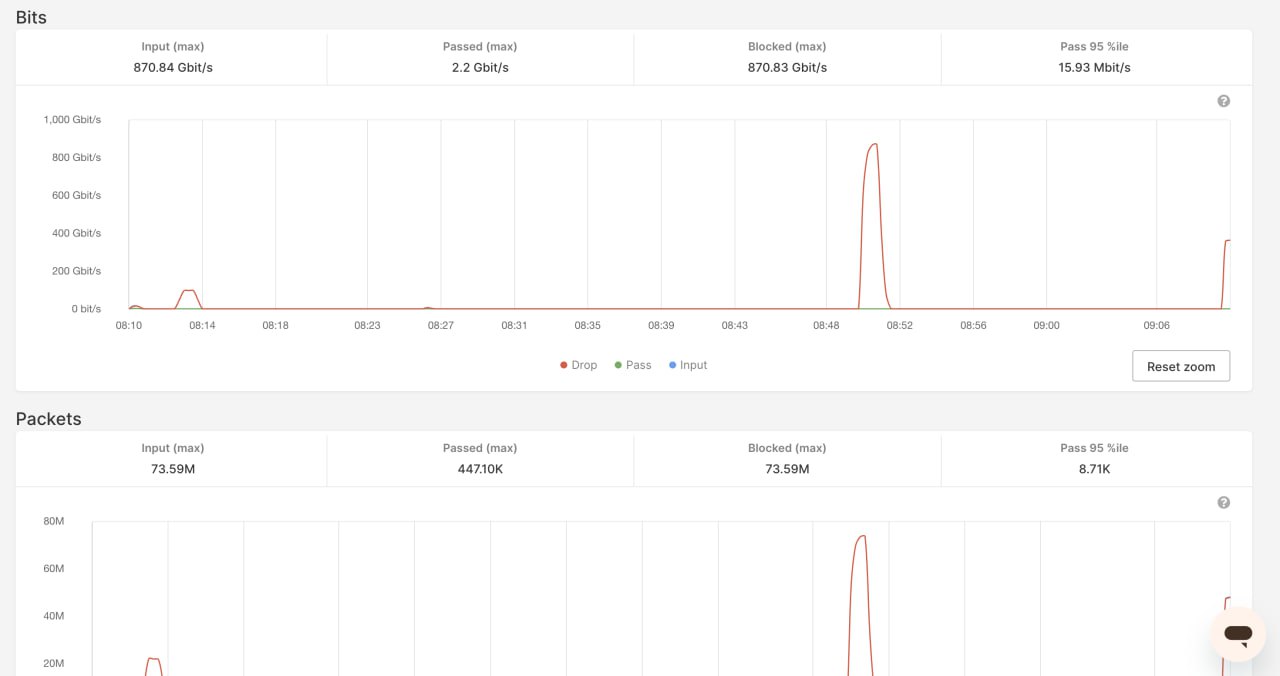Click the 09:06 time axis label
The width and height of the screenshot is (1280, 676).
pyautogui.click(x=1156, y=326)
